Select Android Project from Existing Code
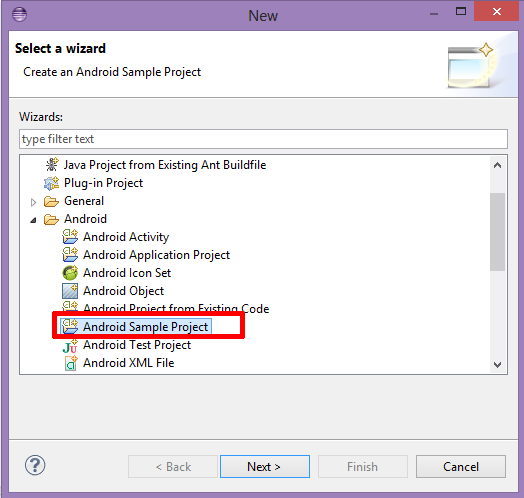The width and height of the screenshot is (524, 498). [x=176, y=308]
